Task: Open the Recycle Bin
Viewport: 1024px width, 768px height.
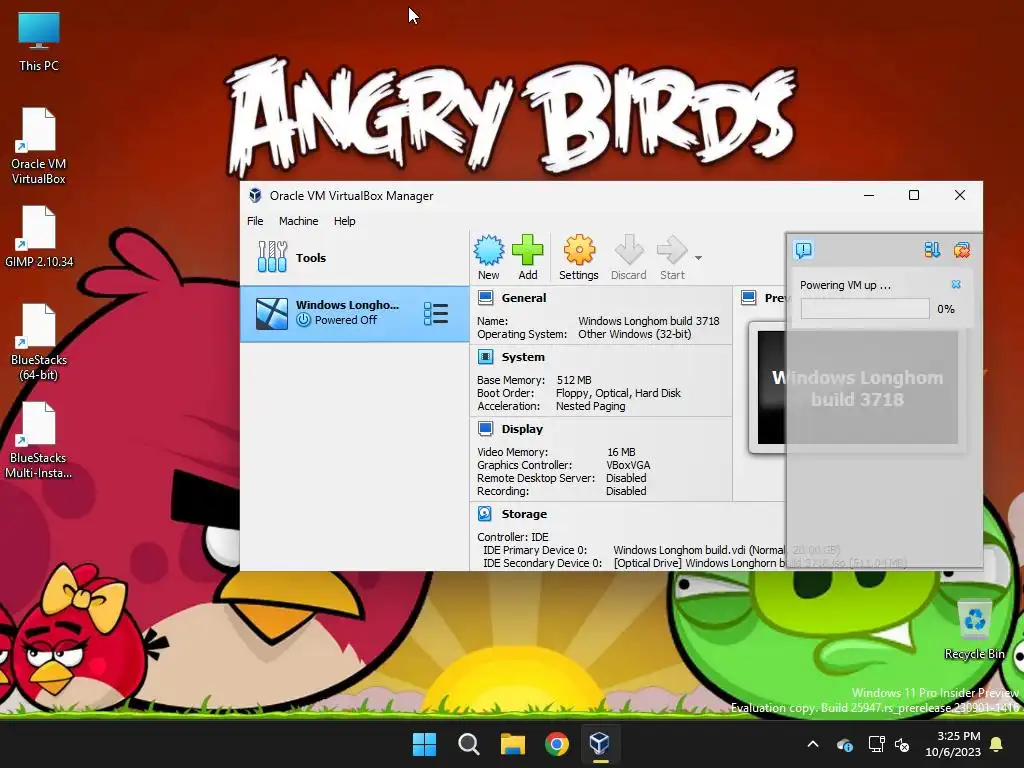Action: (x=974, y=629)
